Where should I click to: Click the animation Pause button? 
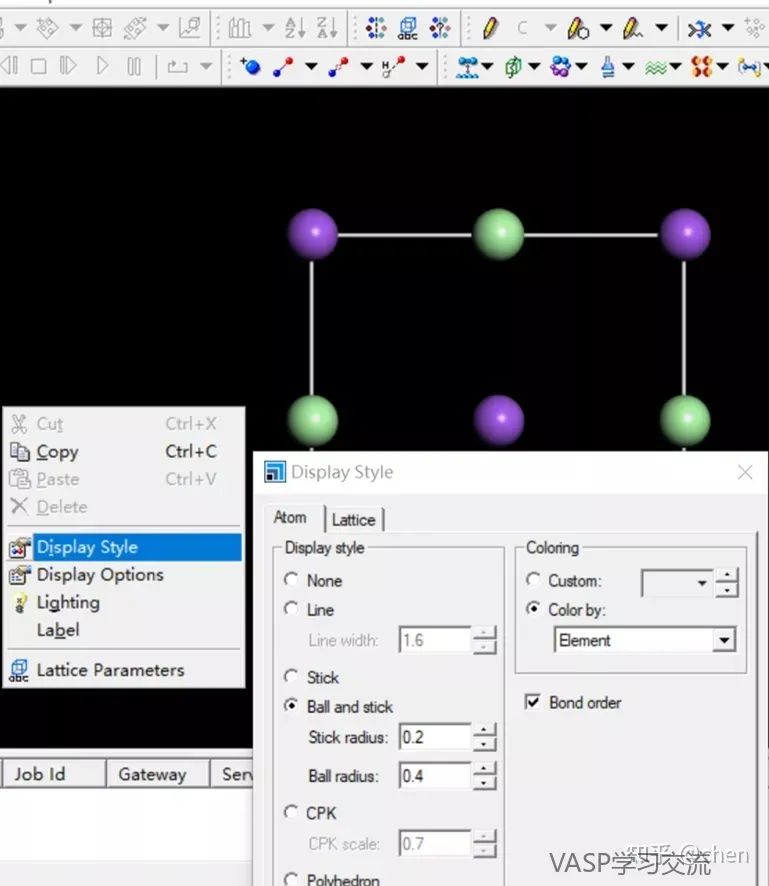click(134, 67)
